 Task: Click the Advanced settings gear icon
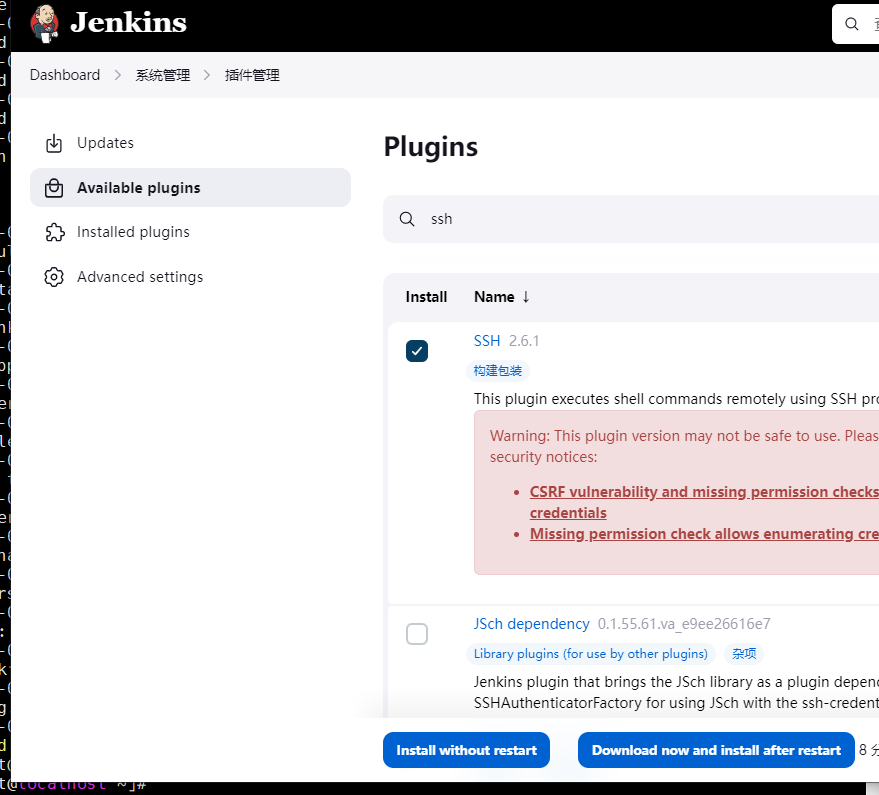tap(54, 277)
